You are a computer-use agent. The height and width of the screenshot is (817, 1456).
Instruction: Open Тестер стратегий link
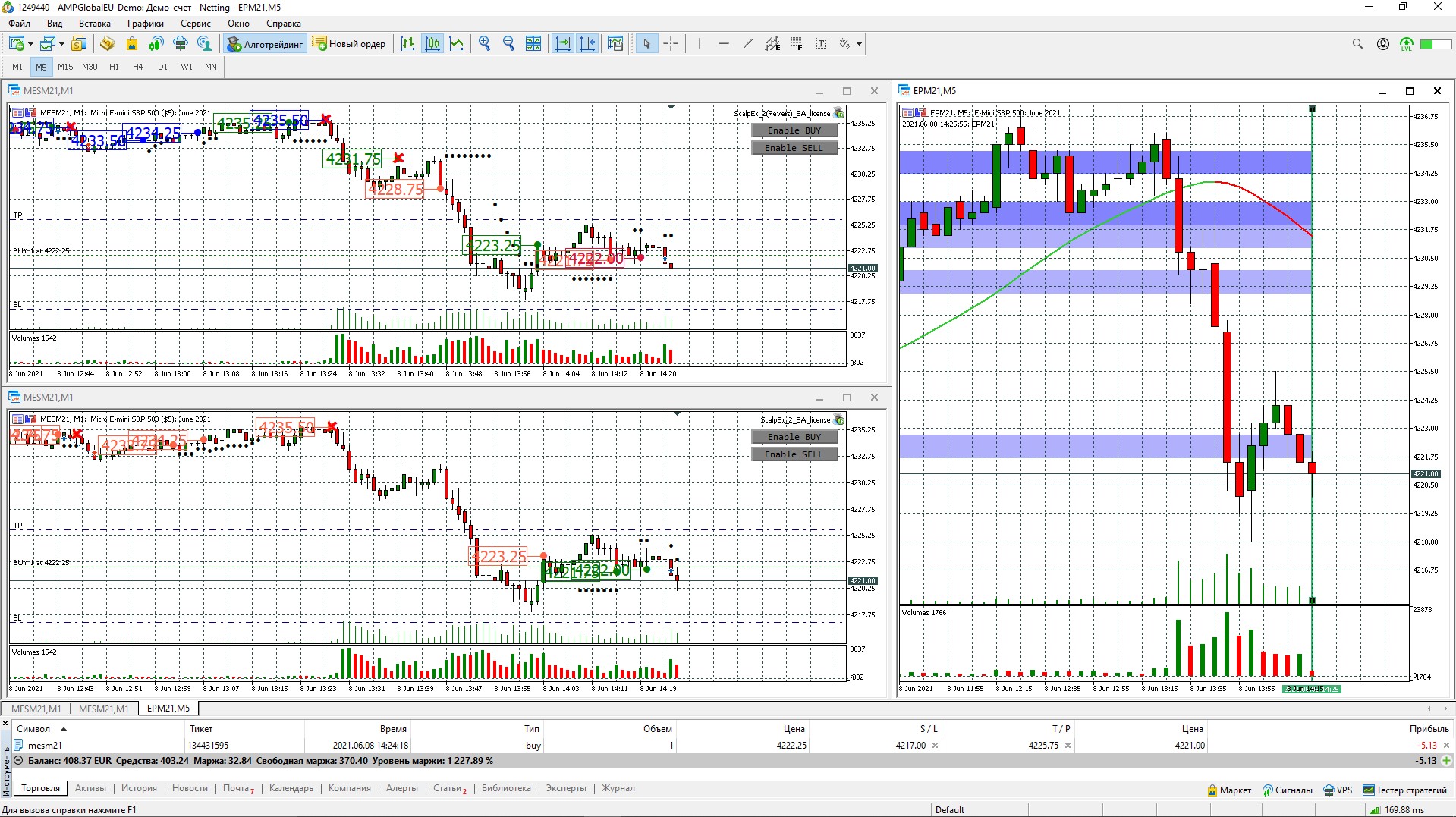[1405, 790]
